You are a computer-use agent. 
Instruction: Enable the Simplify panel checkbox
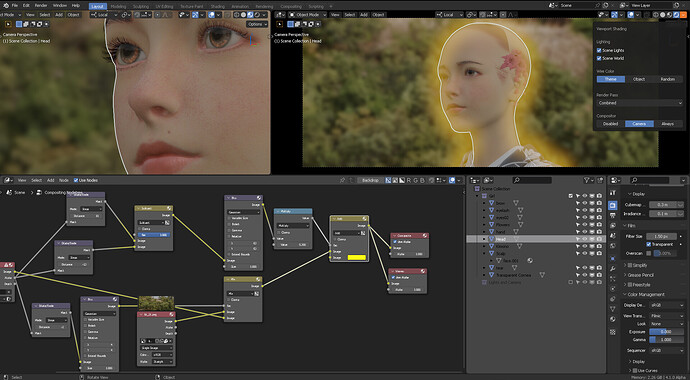(x=630, y=265)
